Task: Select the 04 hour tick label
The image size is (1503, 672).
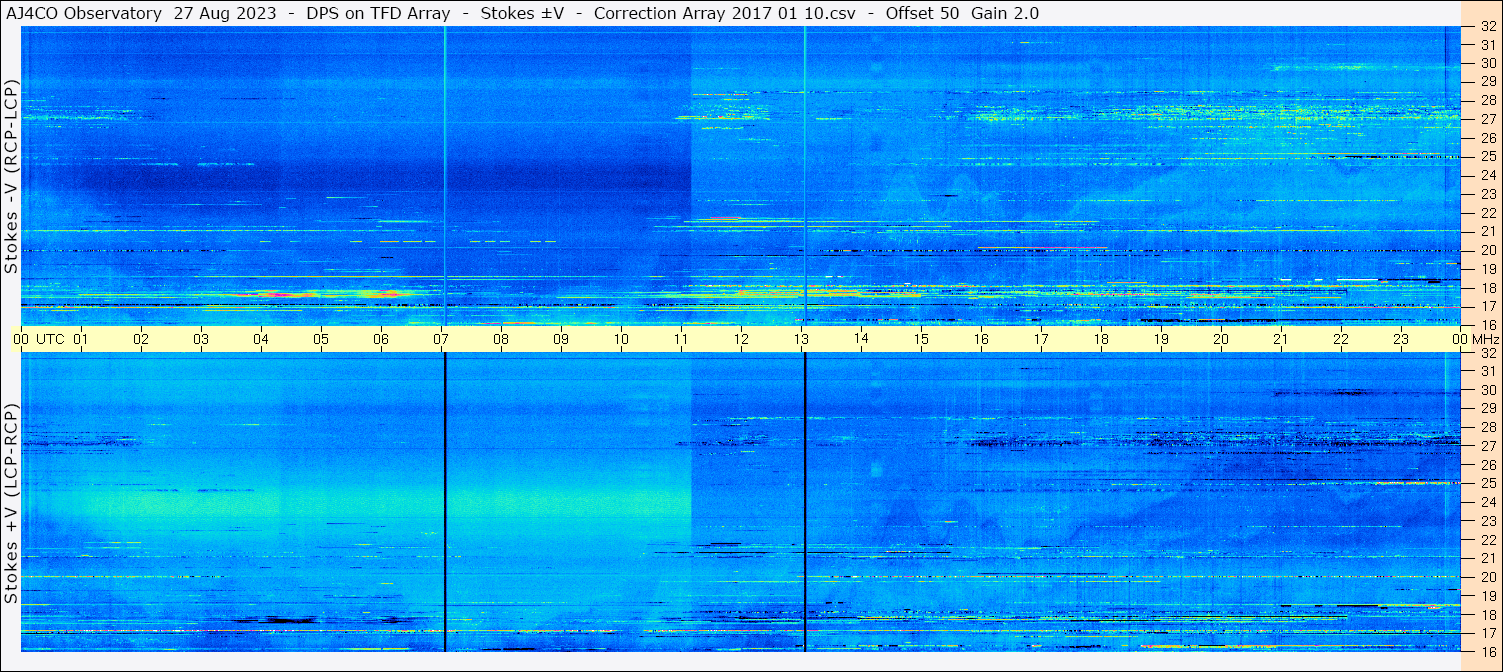Action: point(261,339)
